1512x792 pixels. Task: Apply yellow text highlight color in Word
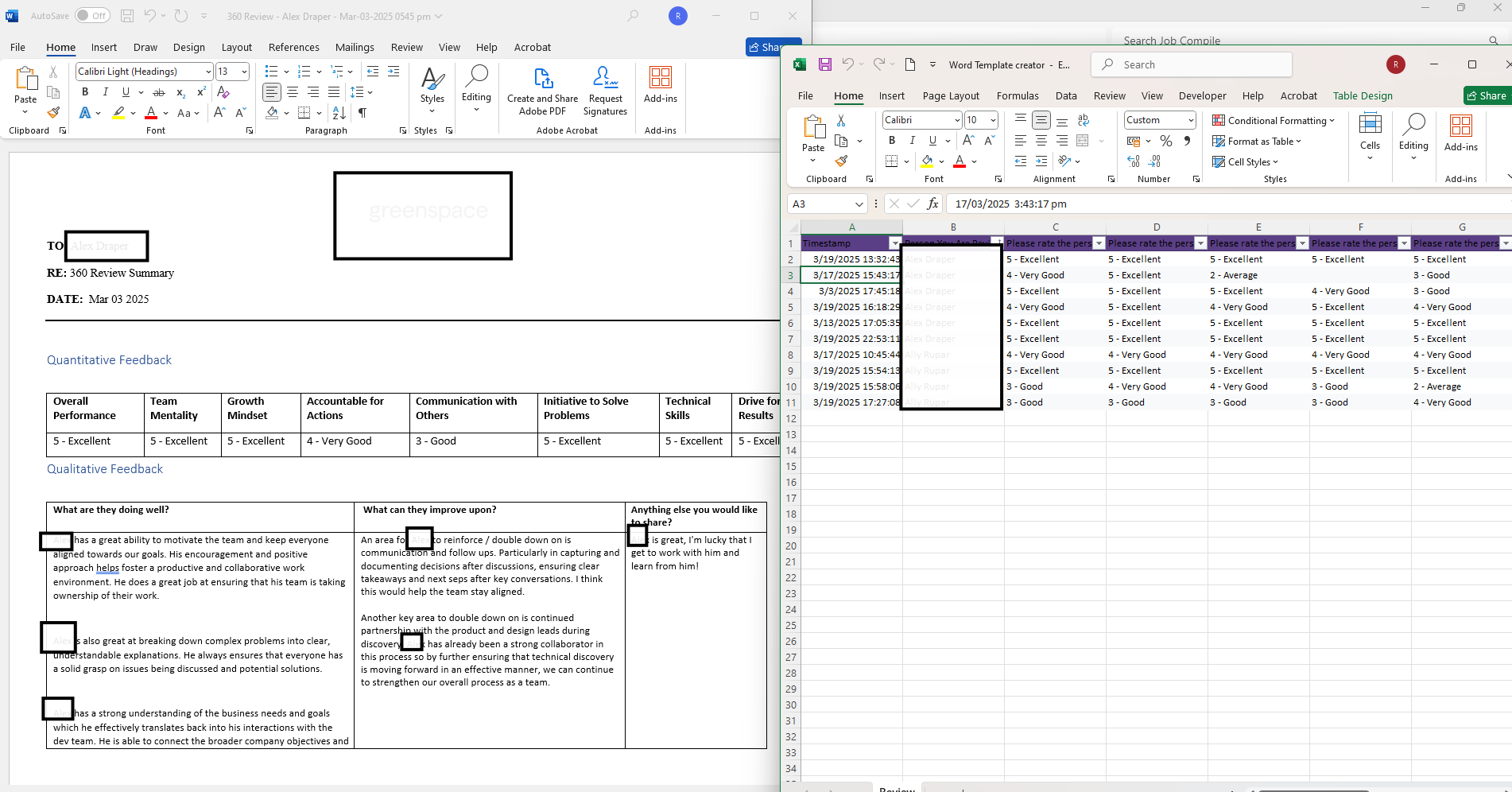coord(118,113)
